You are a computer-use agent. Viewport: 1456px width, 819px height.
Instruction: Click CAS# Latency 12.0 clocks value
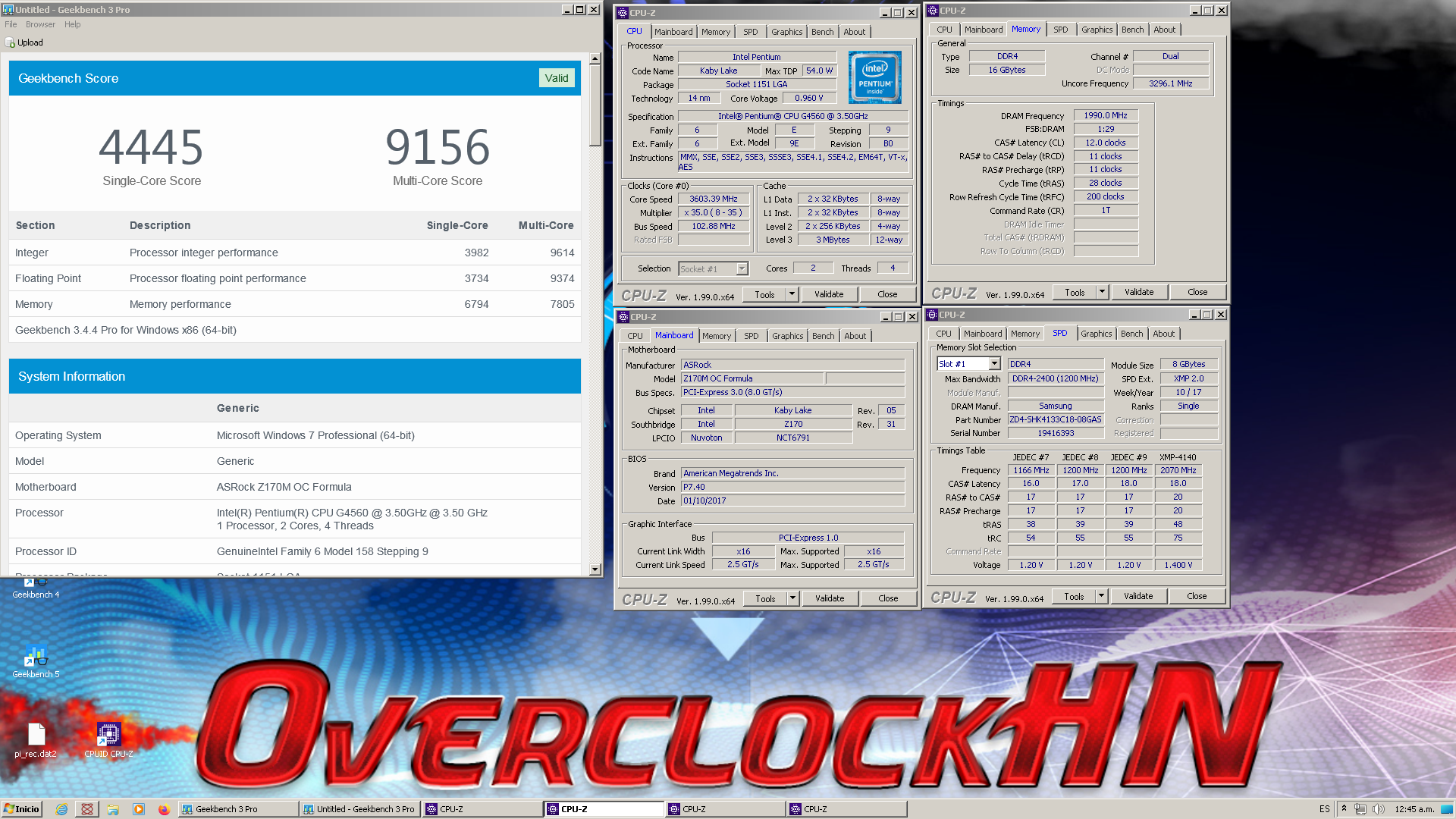[x=1106, y=143]
